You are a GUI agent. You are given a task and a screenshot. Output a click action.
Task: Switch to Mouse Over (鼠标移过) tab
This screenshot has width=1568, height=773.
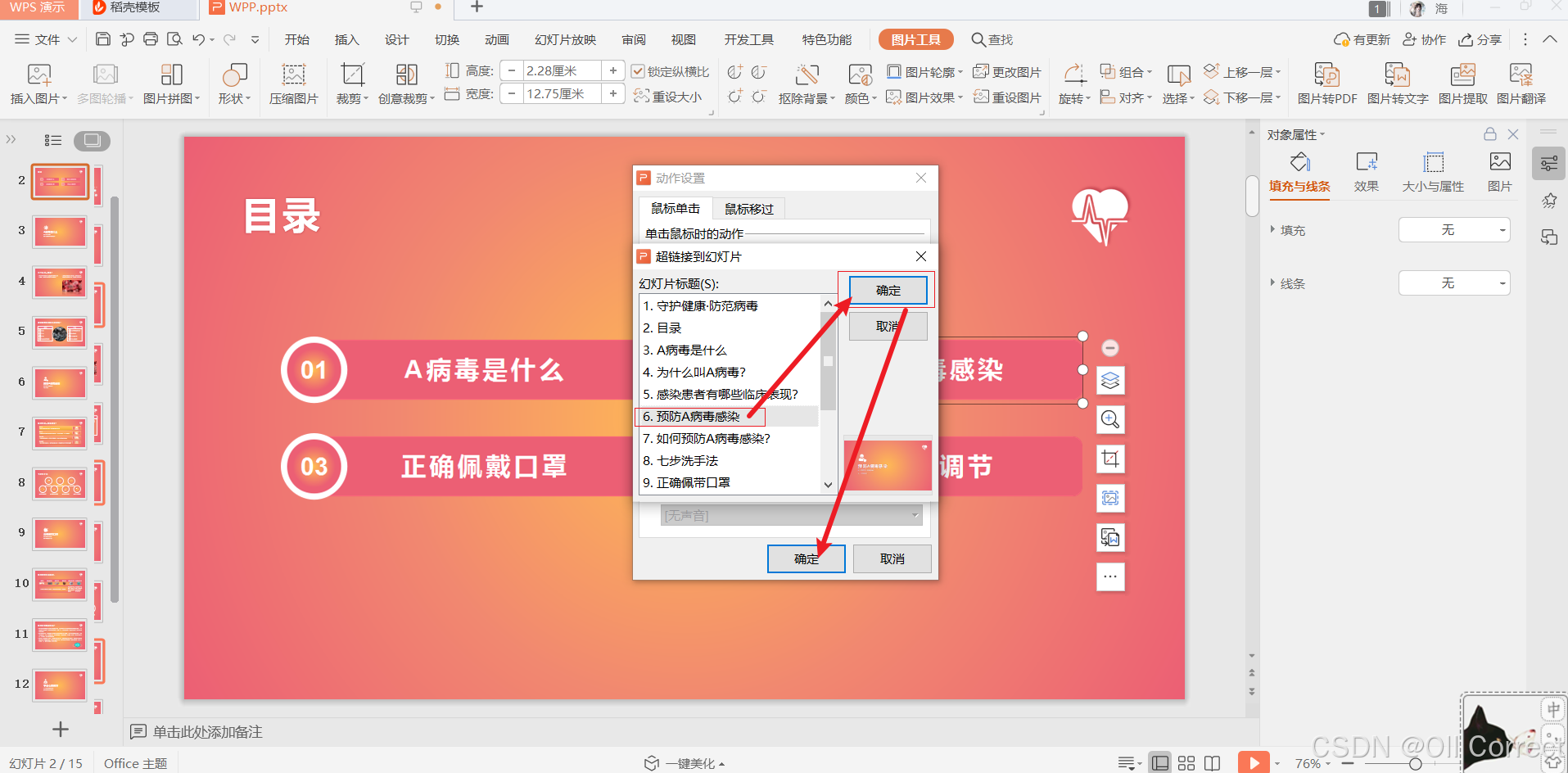tap(749, 209)
